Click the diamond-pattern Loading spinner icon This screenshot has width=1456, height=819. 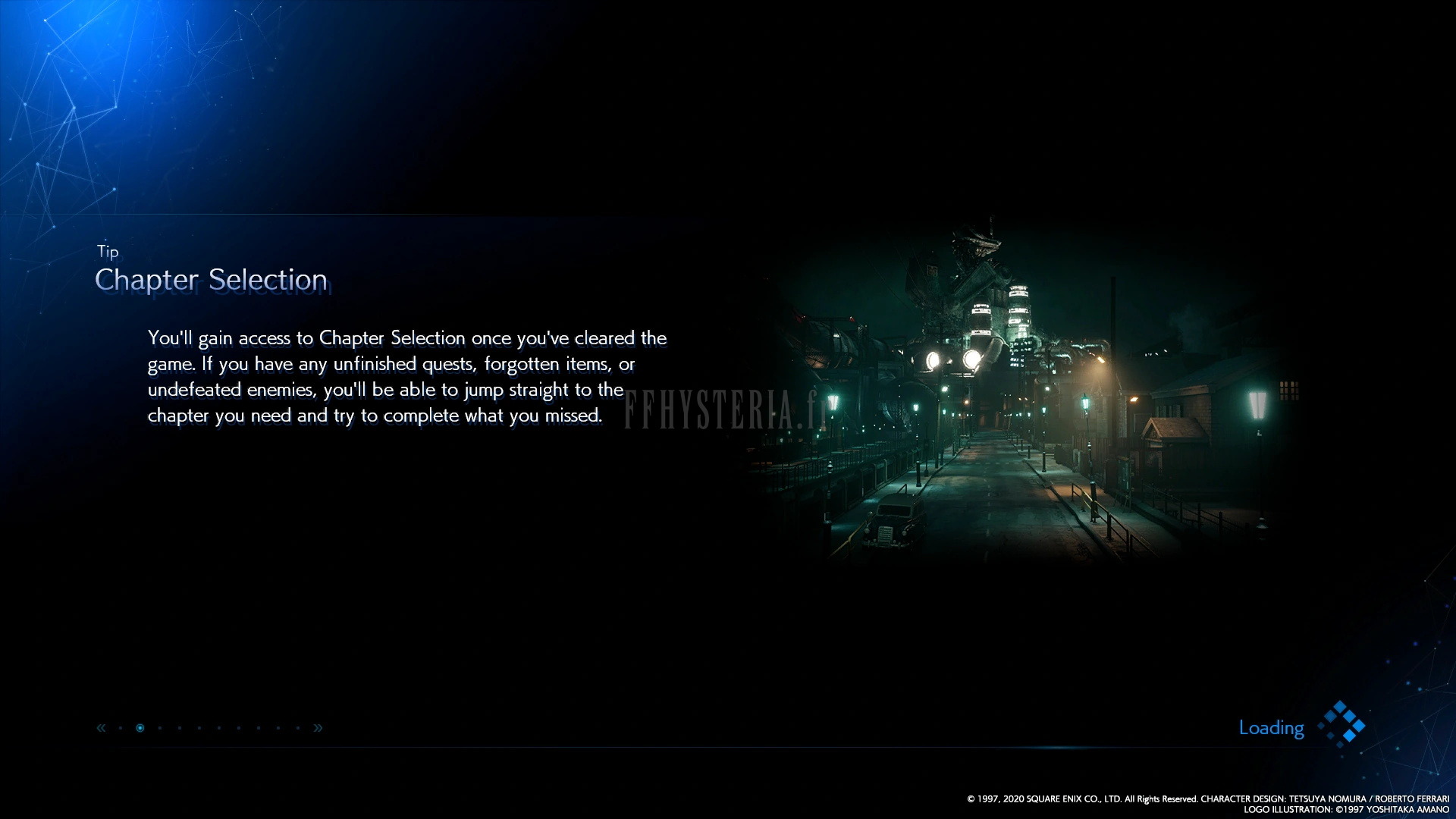coord(1341,725)
